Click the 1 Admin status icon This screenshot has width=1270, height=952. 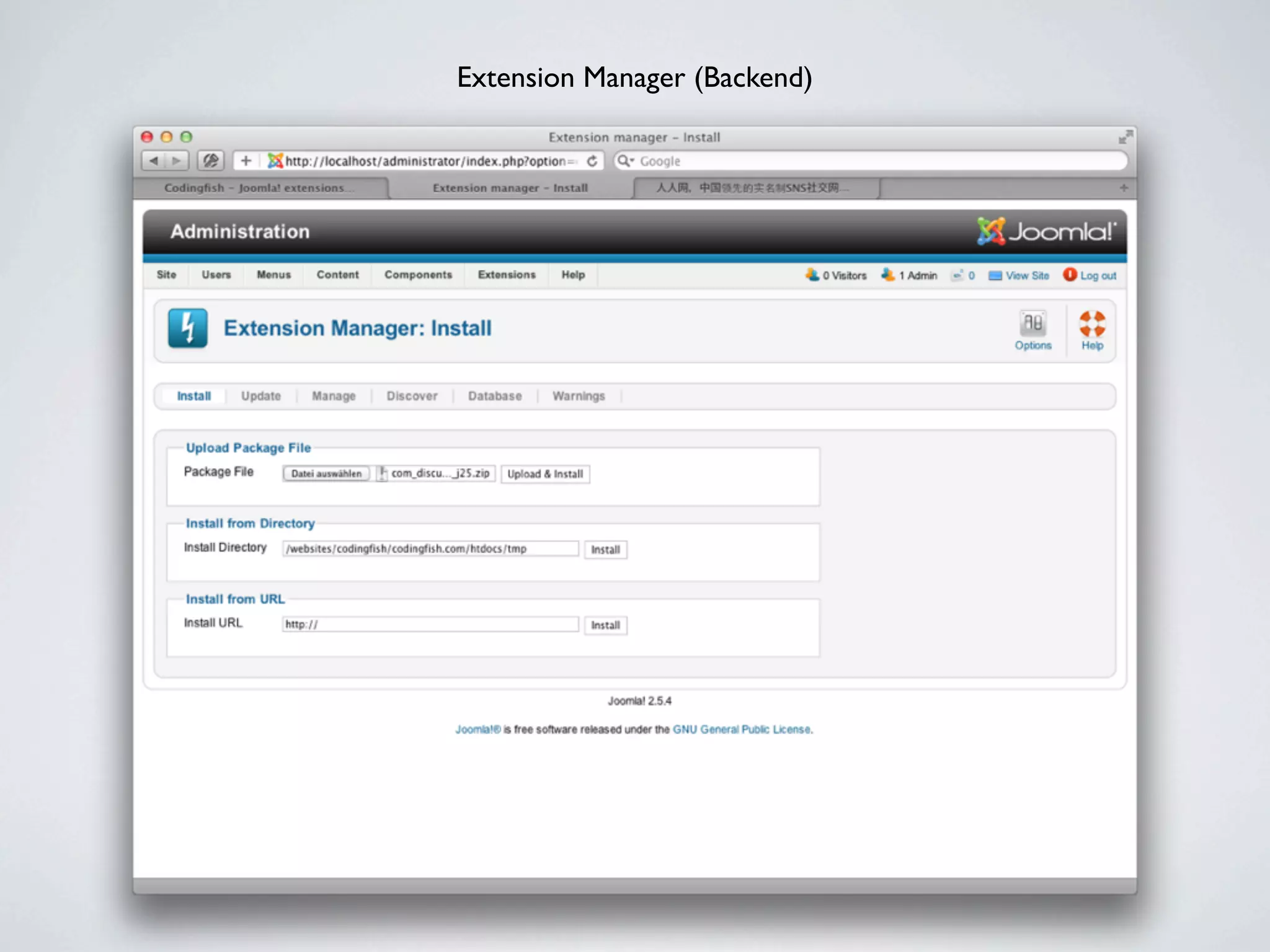click(x=888, y=275)
